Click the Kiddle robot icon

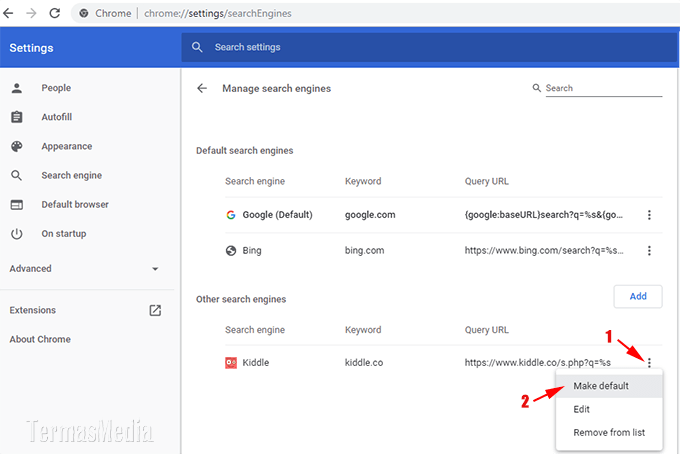coord(231,363)
